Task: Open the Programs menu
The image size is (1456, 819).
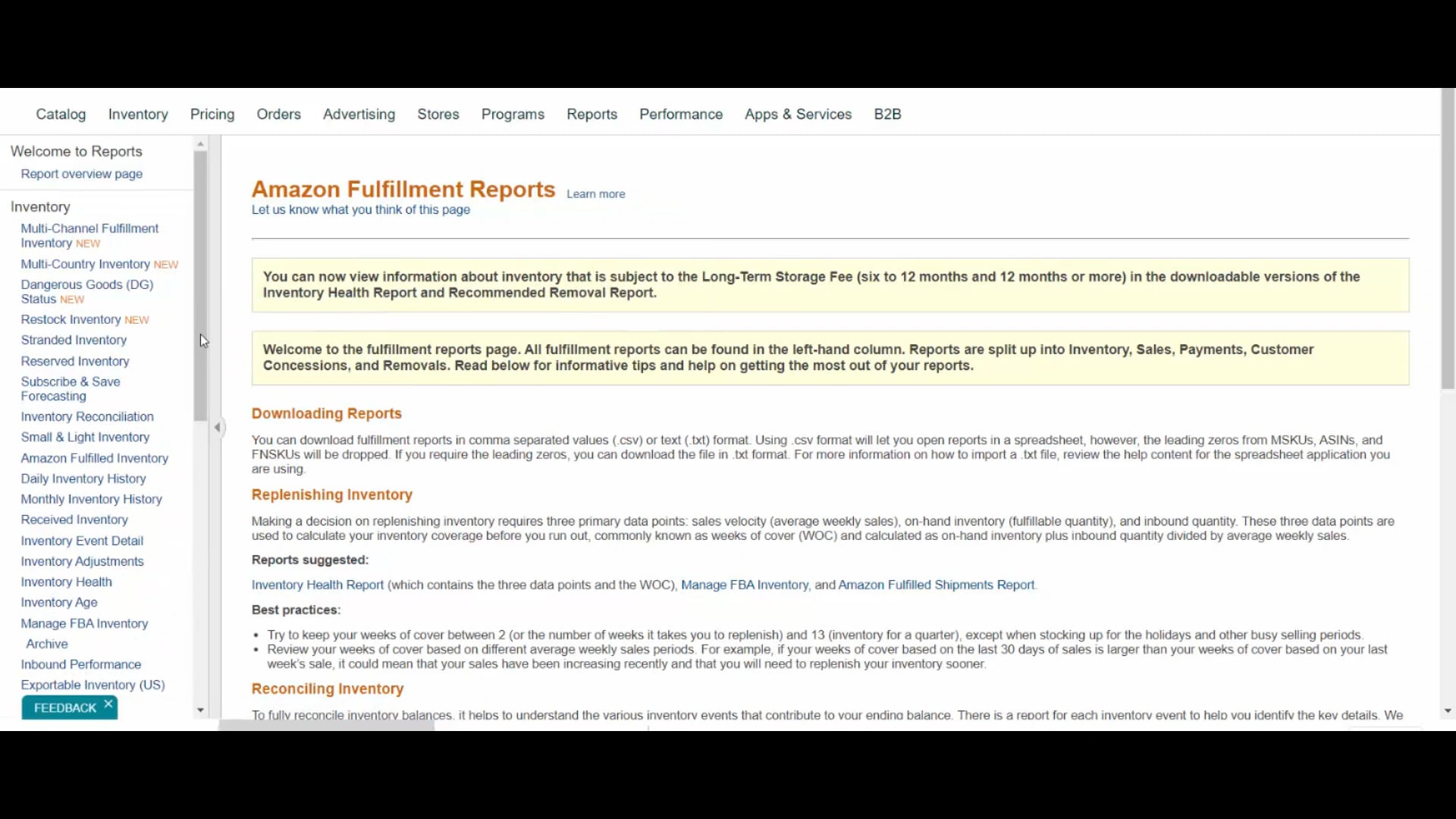Action: (x=513, y=115)
